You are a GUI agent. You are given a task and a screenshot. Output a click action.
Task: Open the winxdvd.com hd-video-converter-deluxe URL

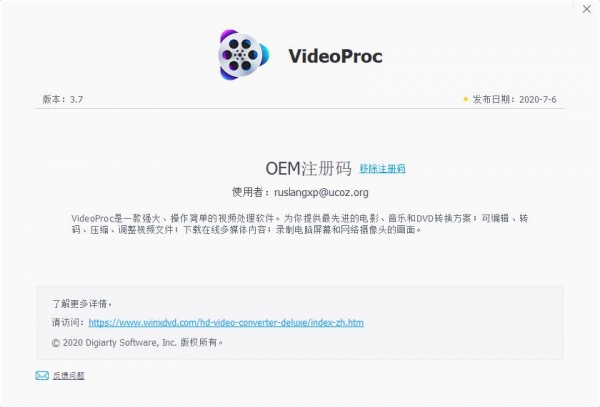tap(226, 322)
